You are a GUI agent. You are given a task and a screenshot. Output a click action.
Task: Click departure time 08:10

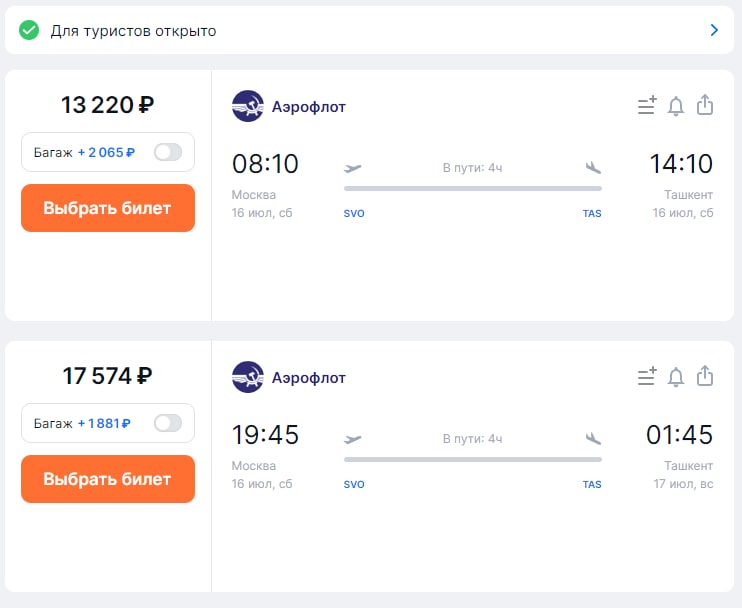tap(265, 164)
